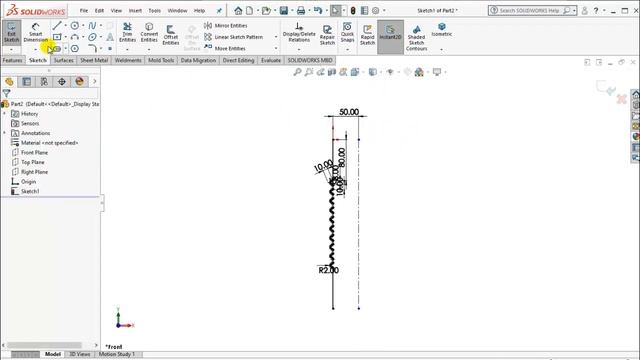Expand the Isometric view dropdown arrow
640x360 pixels.
[x=442, y=49]
